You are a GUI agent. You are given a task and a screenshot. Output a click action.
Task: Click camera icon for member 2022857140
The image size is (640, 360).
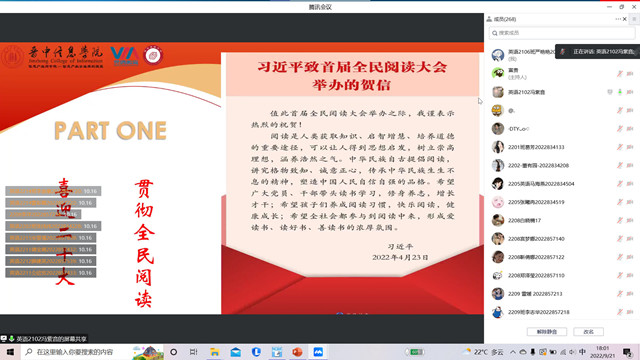pos(630,239)
